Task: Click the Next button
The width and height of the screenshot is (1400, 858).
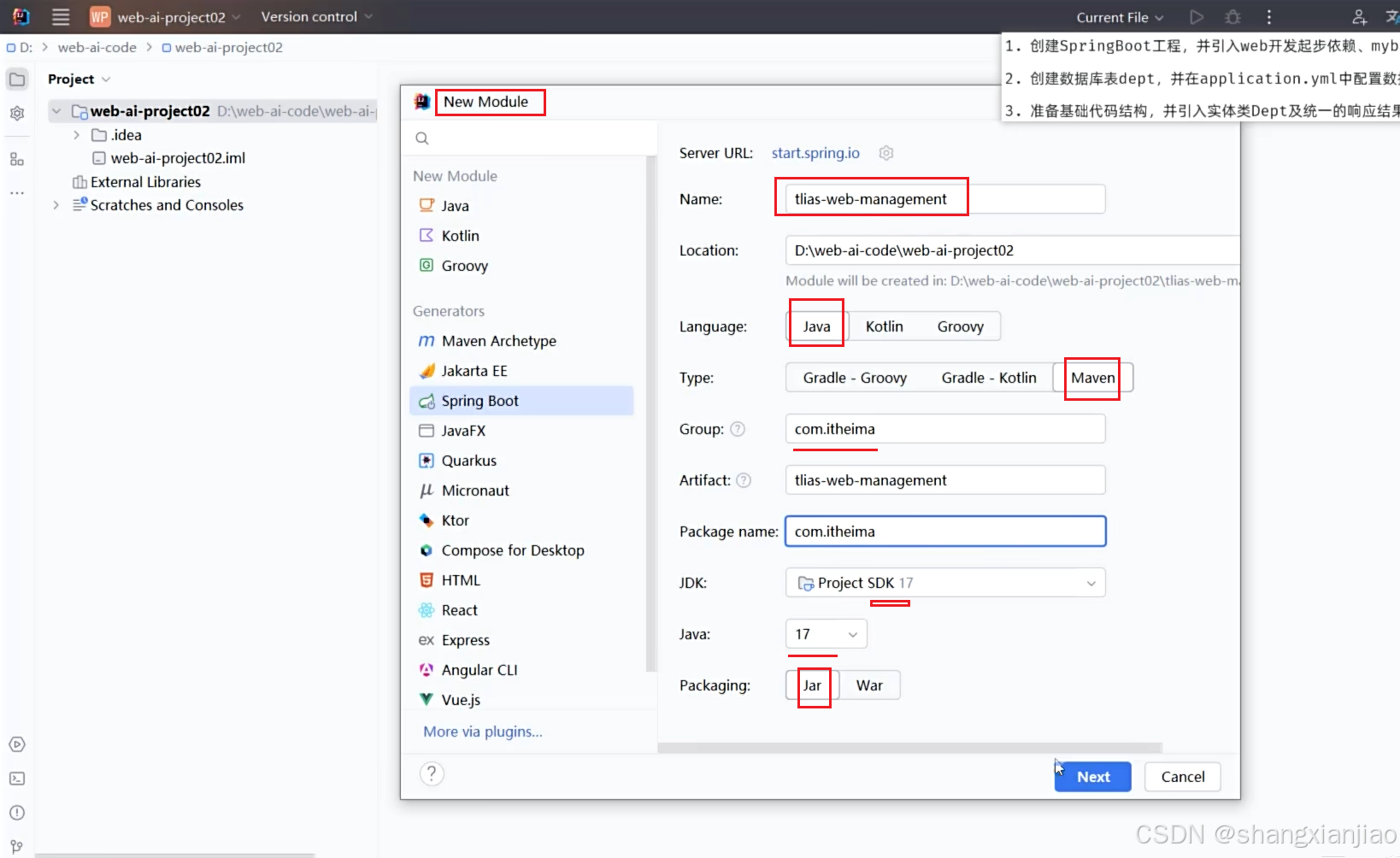Action: tap(1093, 777)
